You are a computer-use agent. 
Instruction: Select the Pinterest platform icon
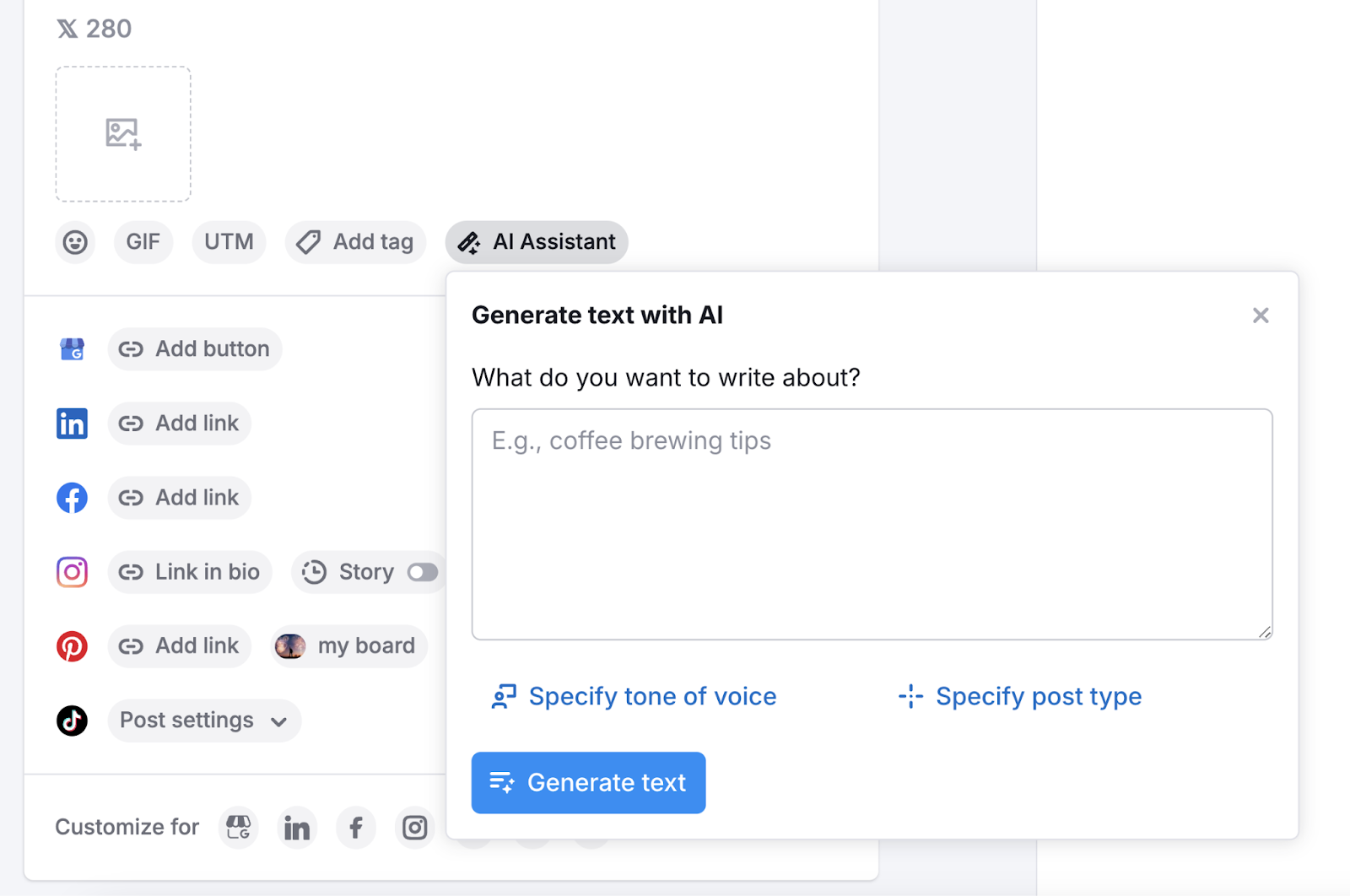(72, 645)
